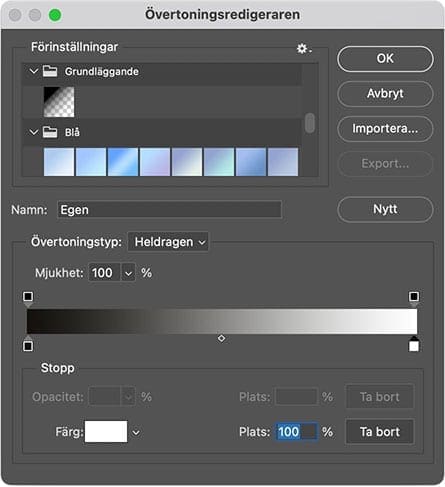This screenshot has height=487, width=445.
Task: Collapse the Grundläggande preset group
Action: [34, 71]
